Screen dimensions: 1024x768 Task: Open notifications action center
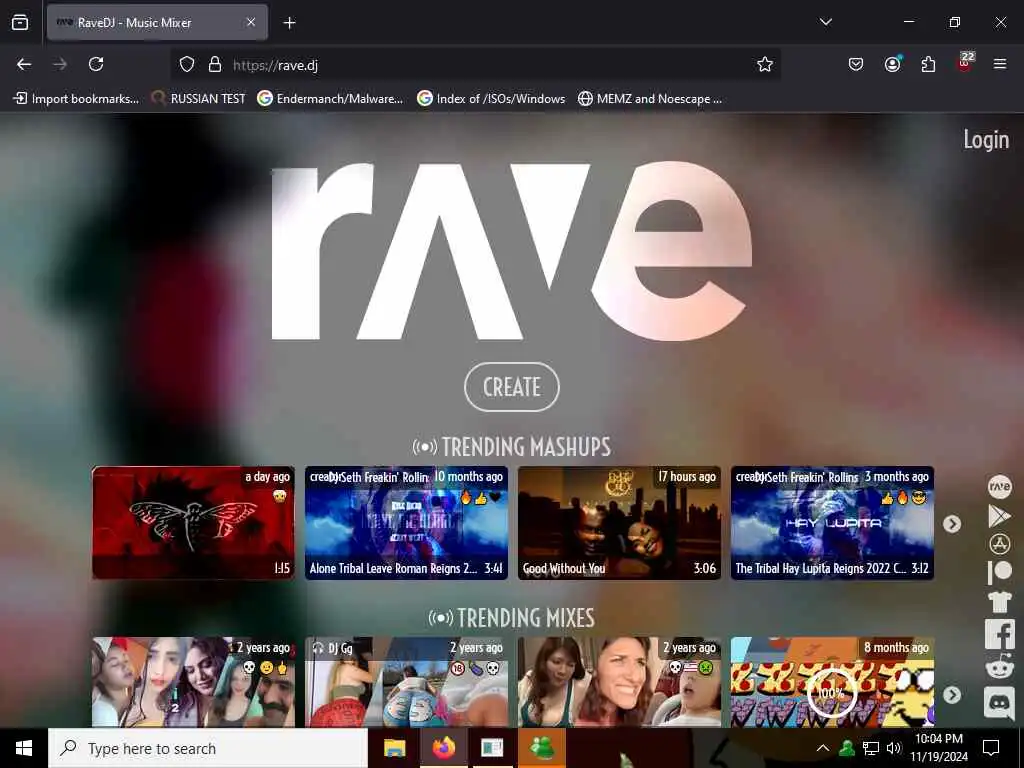[x=991, y=748]
